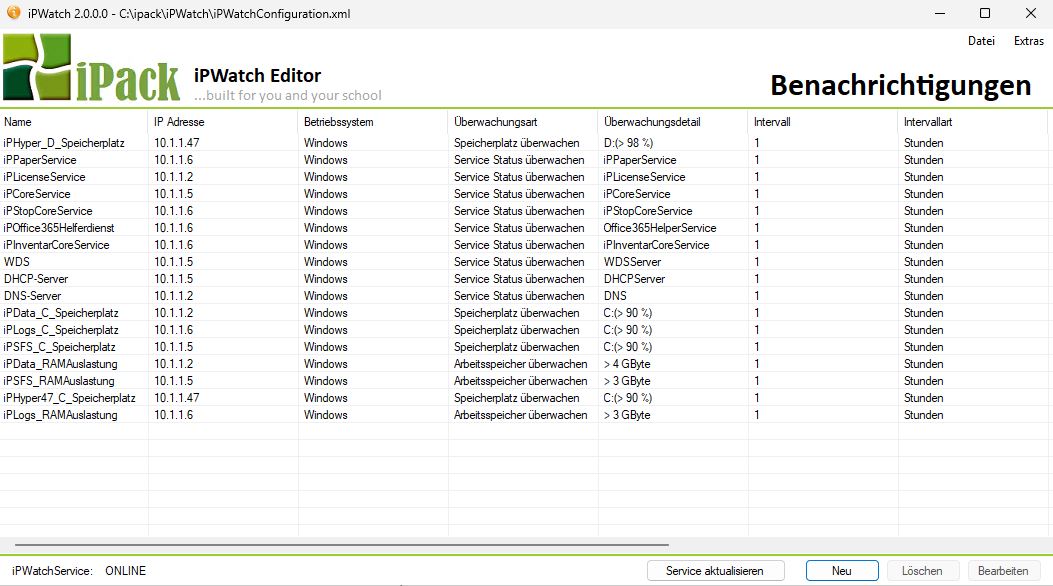Click the iPack logo image

[90, 67]
